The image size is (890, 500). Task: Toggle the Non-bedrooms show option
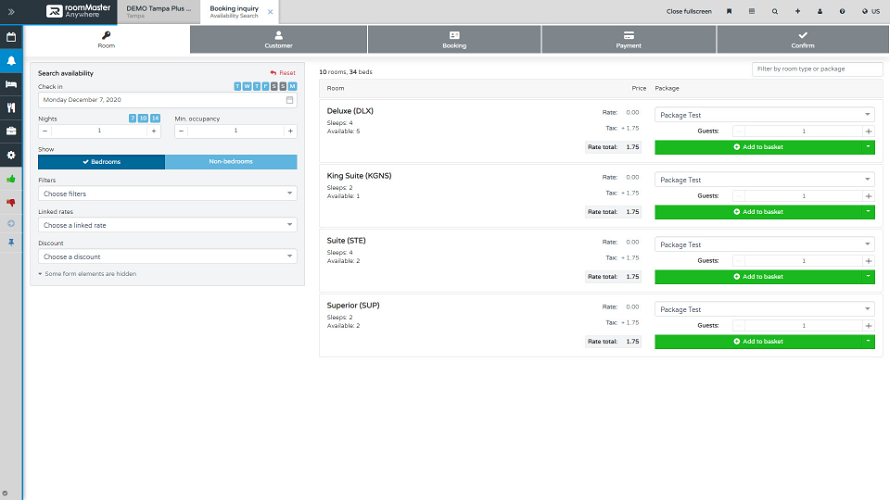tap(231, 162)
